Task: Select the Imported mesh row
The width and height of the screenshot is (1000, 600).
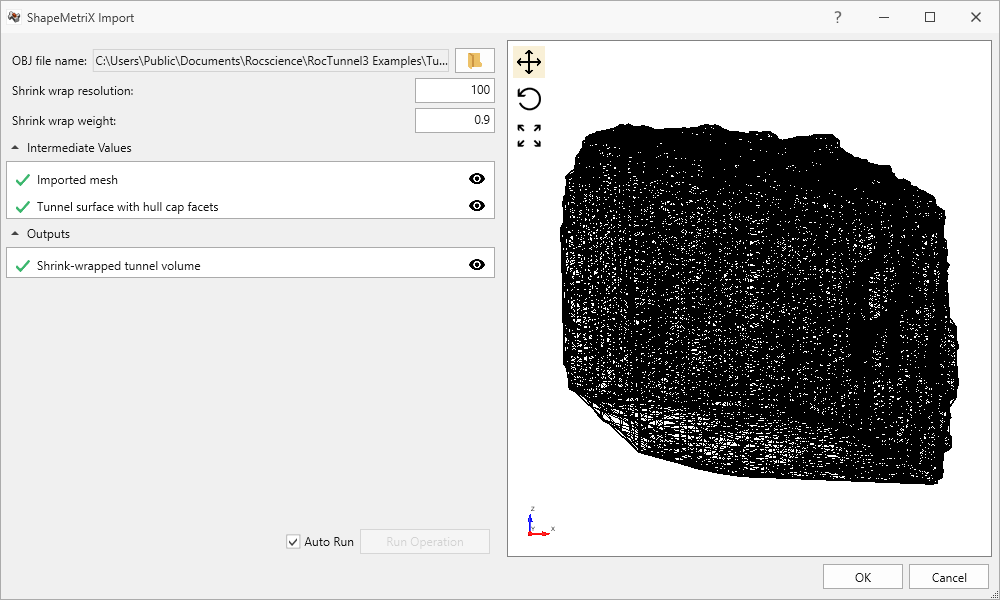Action: point(250,180)
